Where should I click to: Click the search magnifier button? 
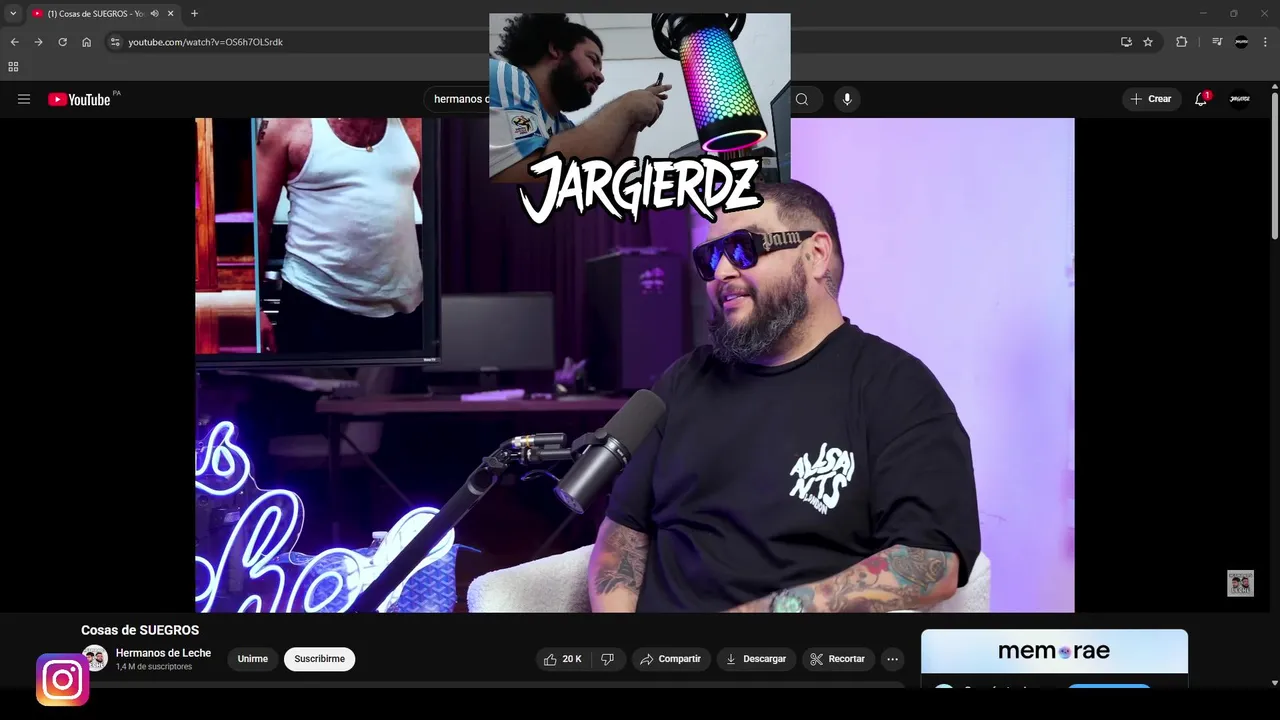coord(802,99)
